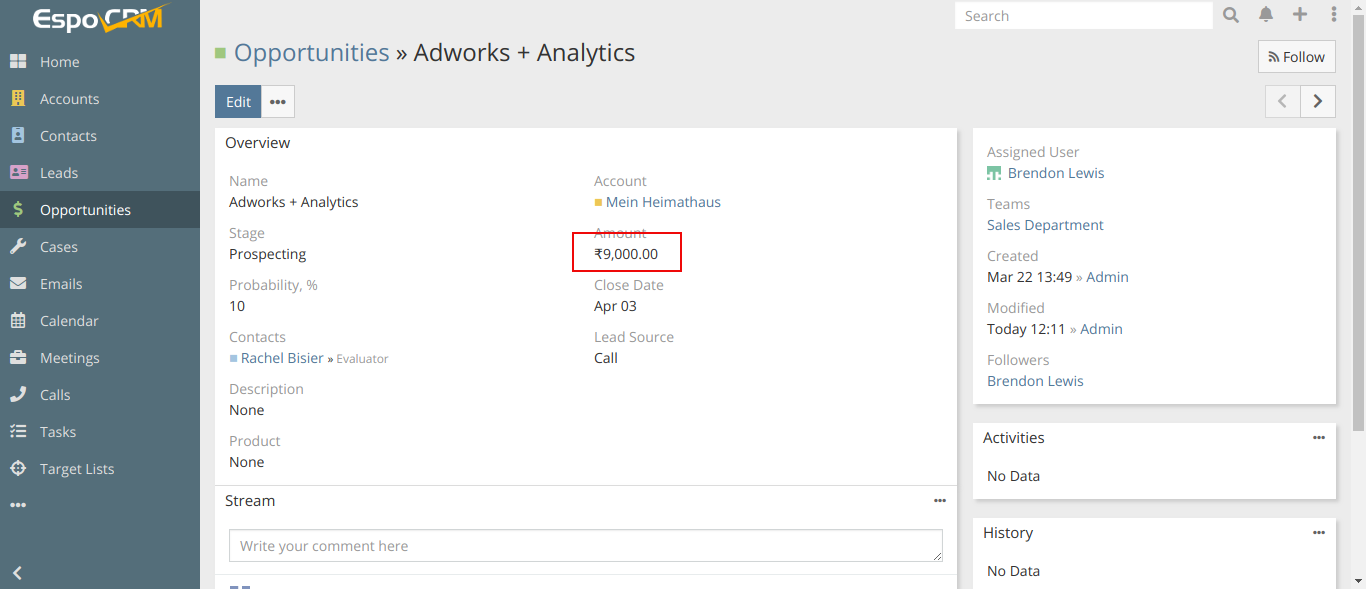Viewport: 1366px width, 589px height.
Task: Follow this opportunity
Action: pyautogui.click(x=1296, y=57)
